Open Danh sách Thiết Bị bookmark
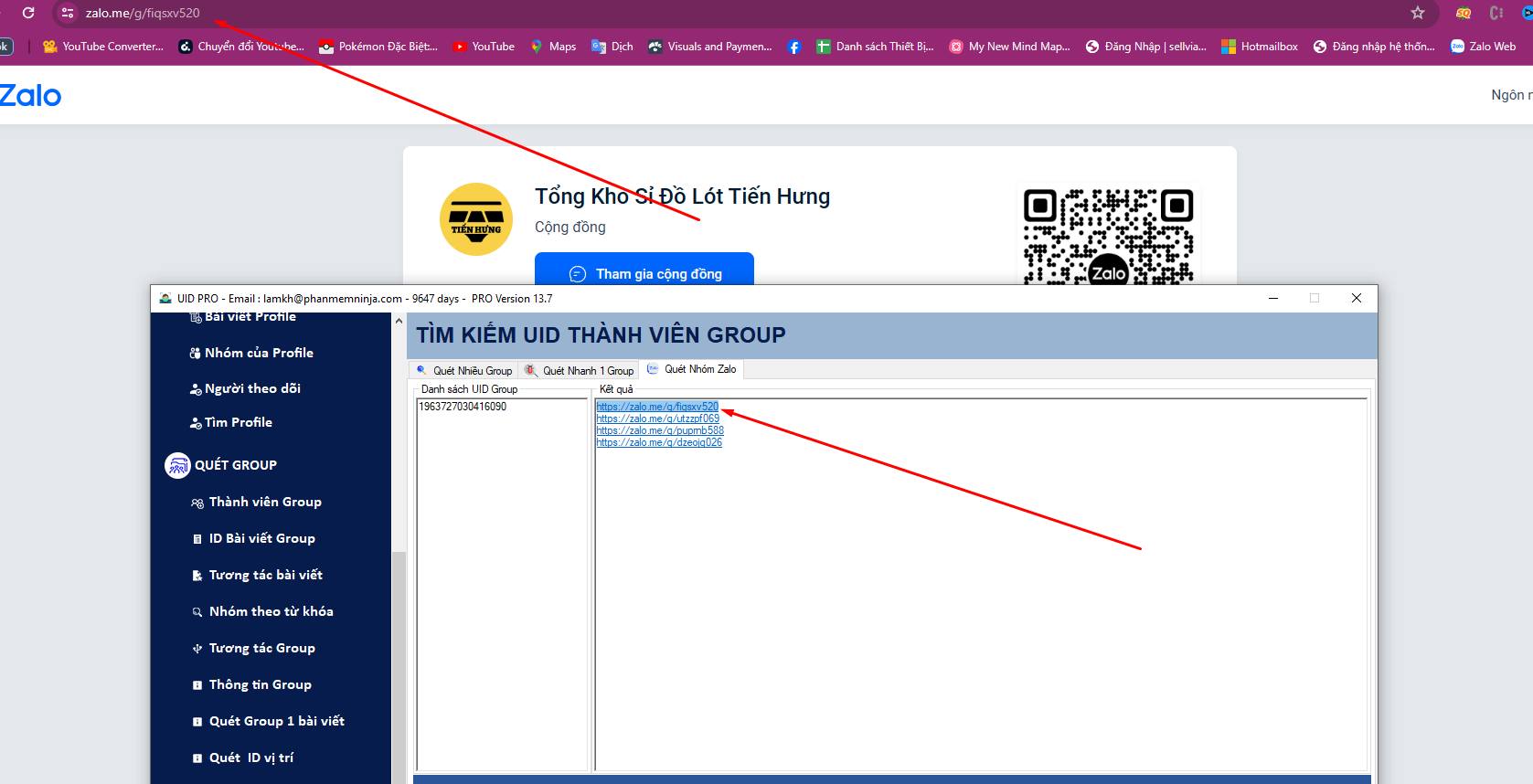Screen dimensions: 1533x784 (875, 47)
